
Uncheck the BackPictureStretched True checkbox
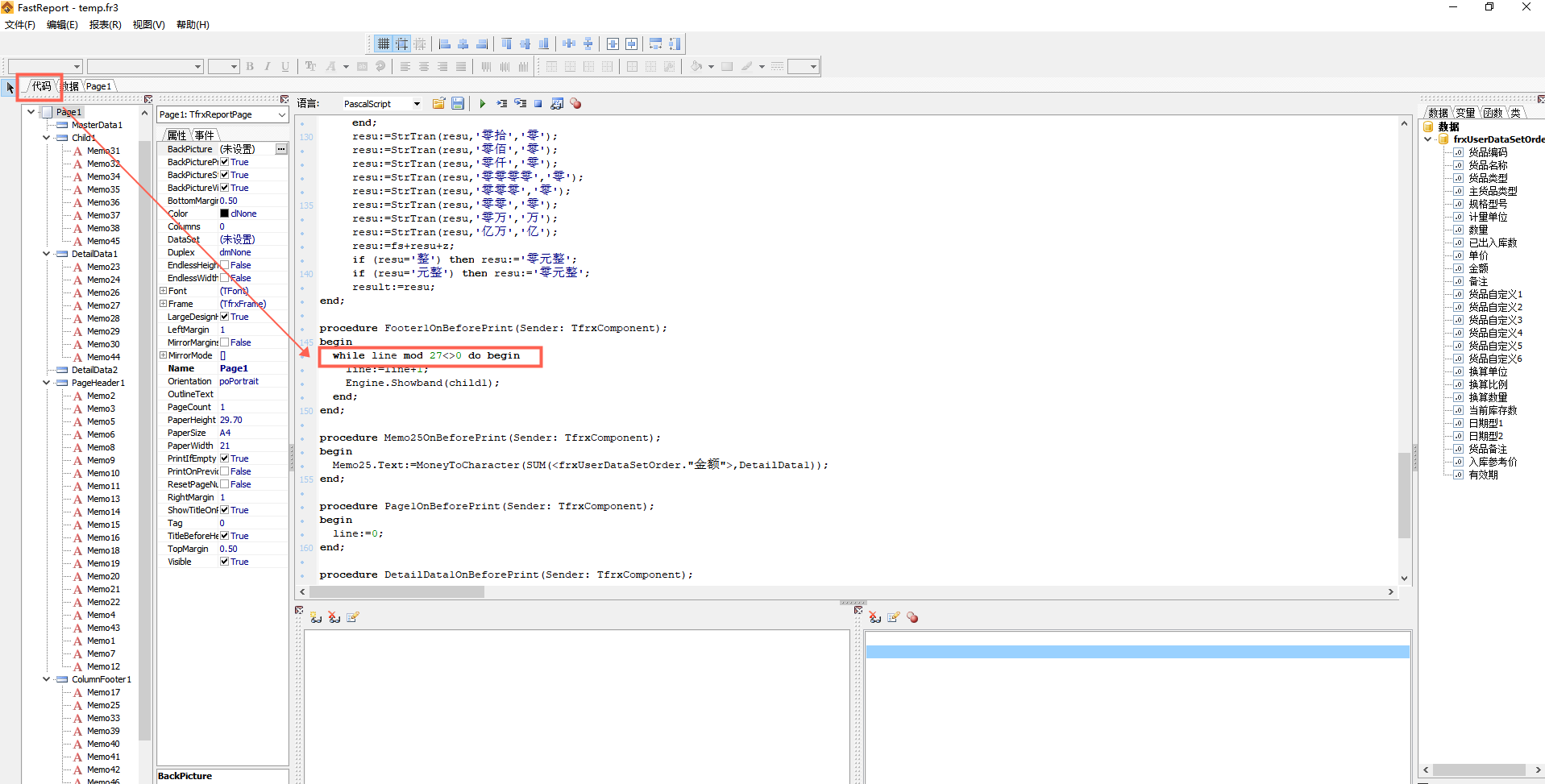224,175
